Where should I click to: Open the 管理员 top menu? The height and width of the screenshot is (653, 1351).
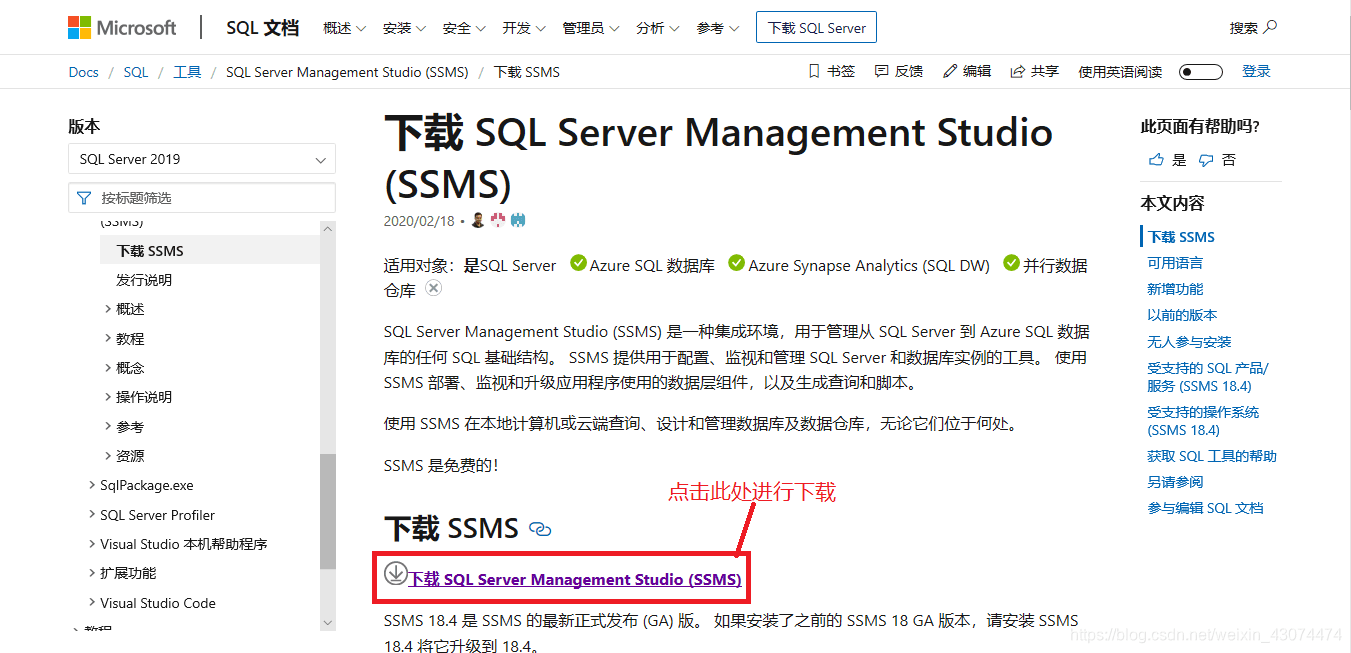click(x=591, y=28)
